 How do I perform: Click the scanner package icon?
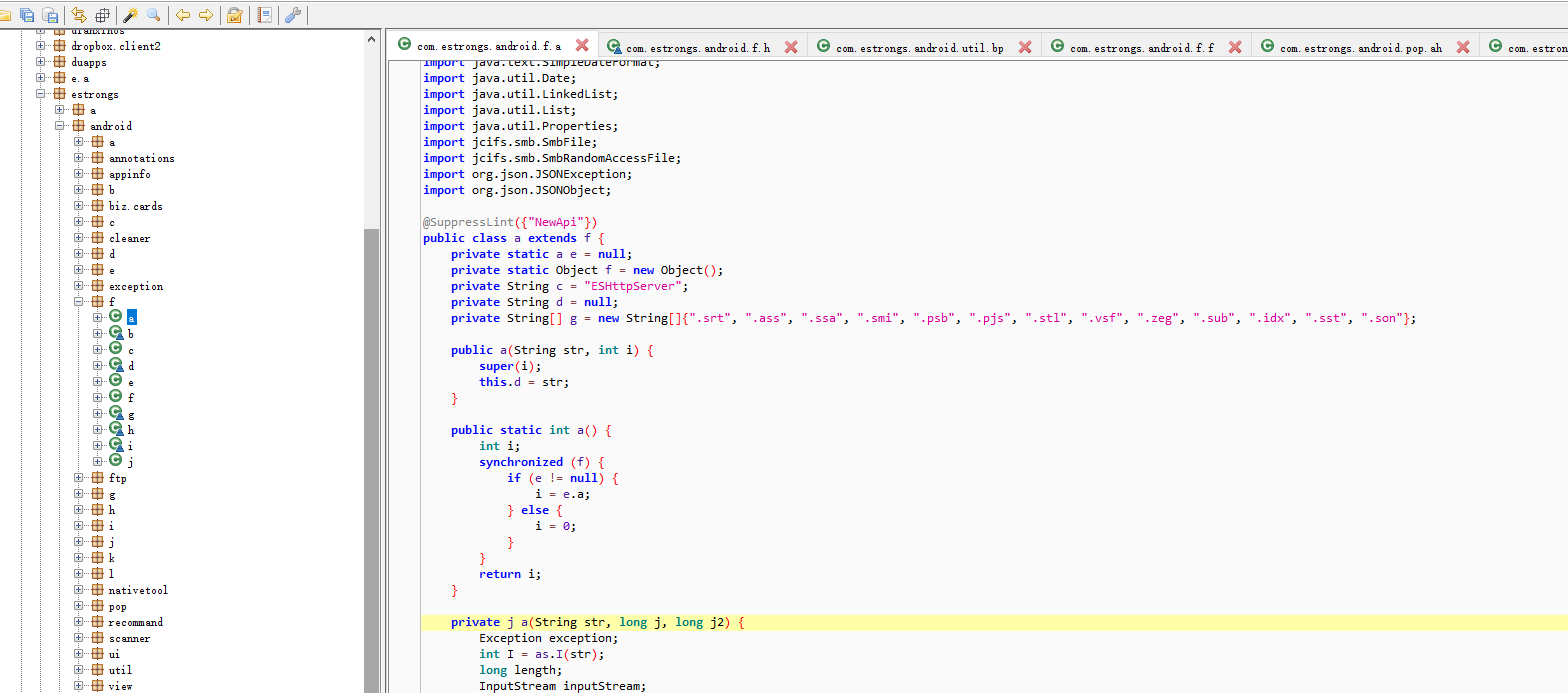point(97,638)
